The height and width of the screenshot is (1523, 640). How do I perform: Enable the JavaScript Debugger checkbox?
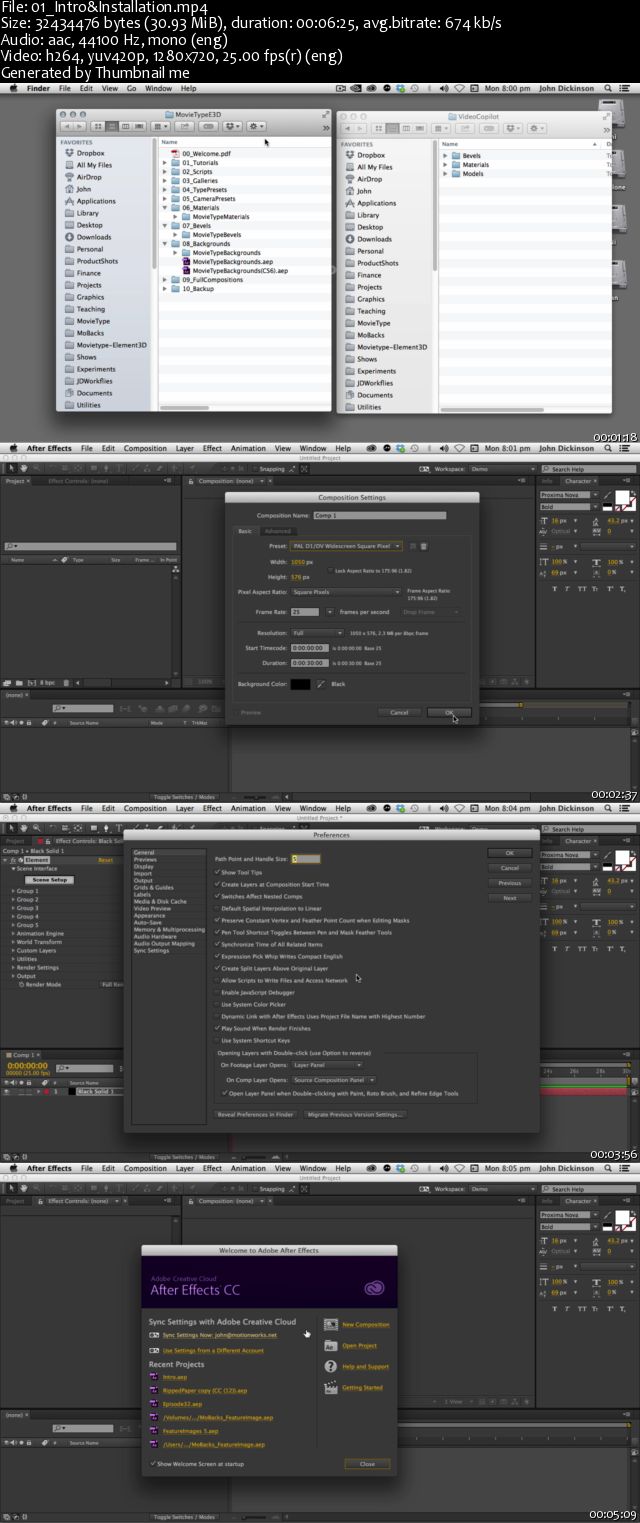tap(218, 992)
